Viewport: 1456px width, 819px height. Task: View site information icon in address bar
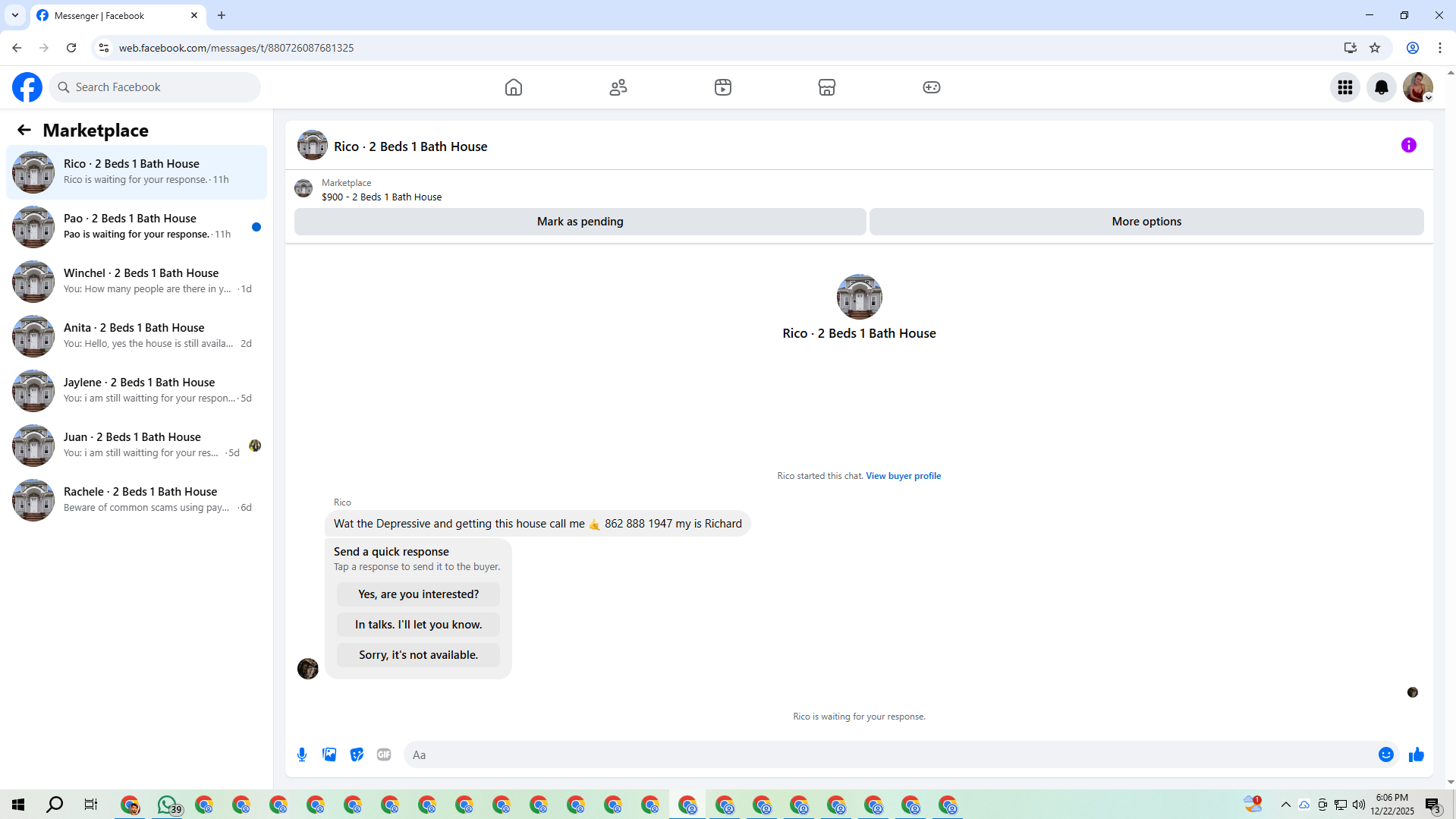(x=104, y=48)
